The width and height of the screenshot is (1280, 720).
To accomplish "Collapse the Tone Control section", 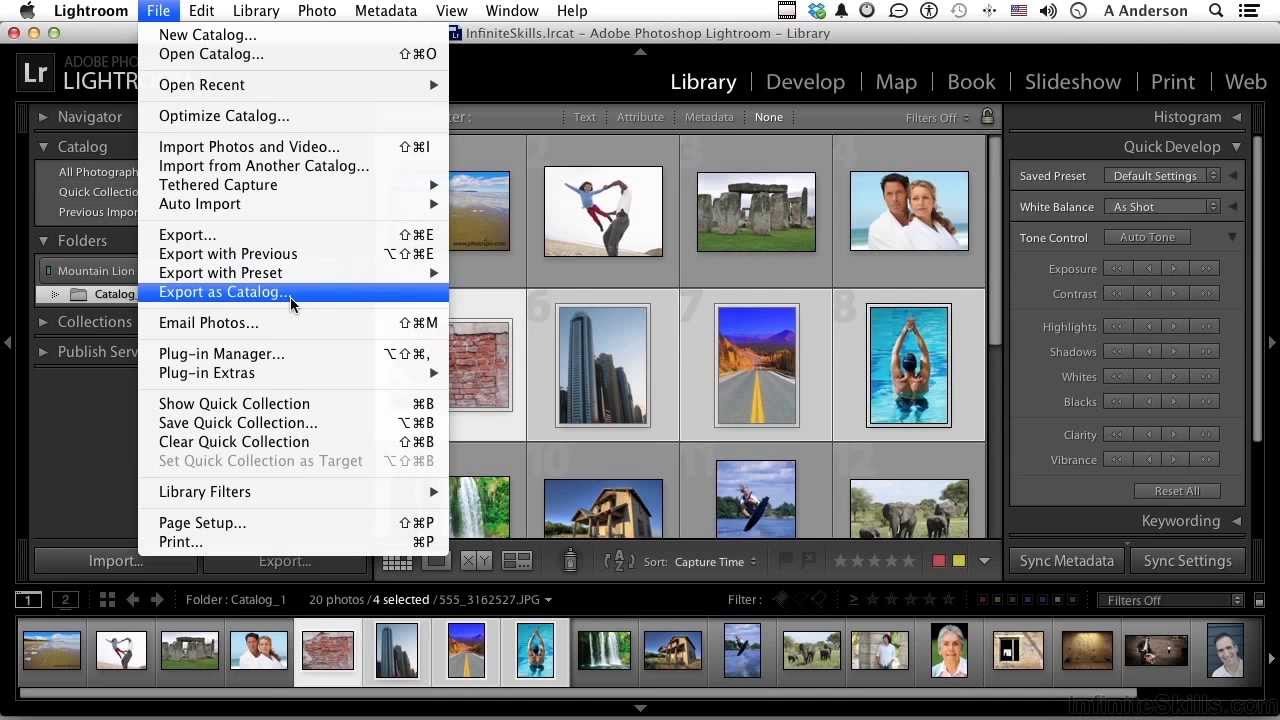I will tap(1232, 237).
